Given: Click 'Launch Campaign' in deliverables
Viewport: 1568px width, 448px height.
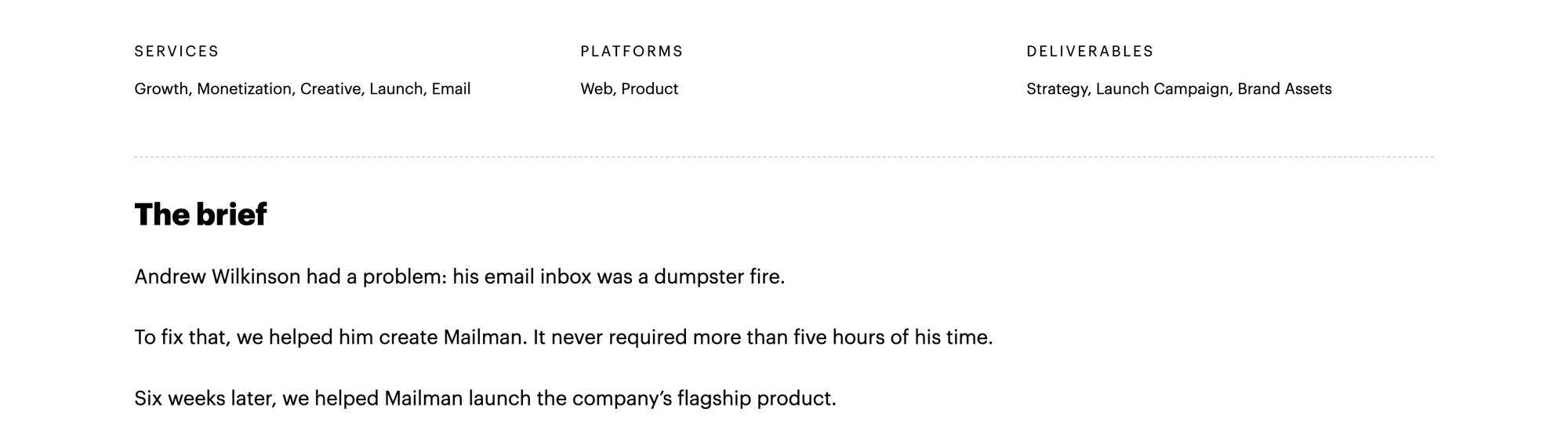Looking at the screenshot, I should [x=1164, y=89].
